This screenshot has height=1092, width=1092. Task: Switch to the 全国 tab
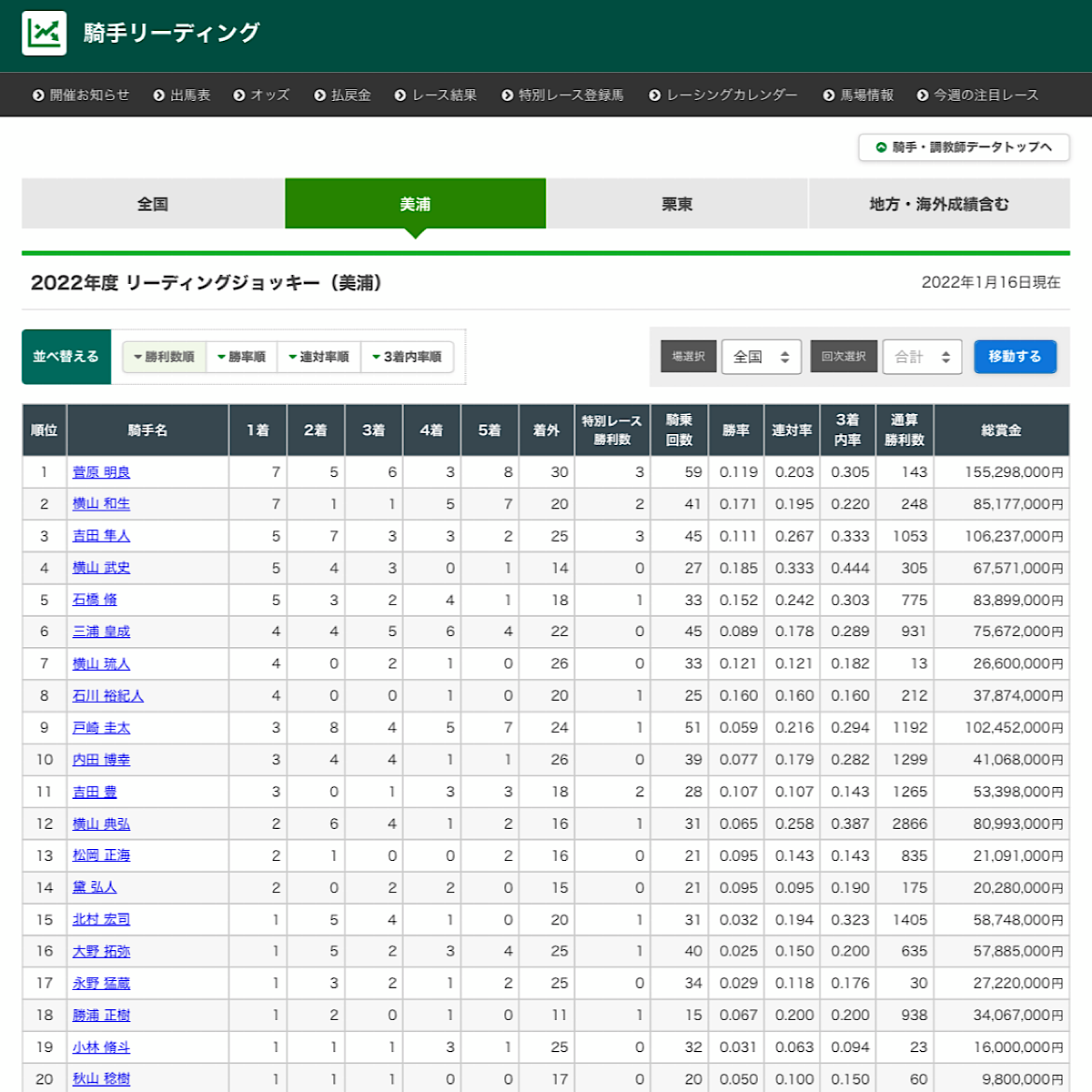tap(153, 204)
